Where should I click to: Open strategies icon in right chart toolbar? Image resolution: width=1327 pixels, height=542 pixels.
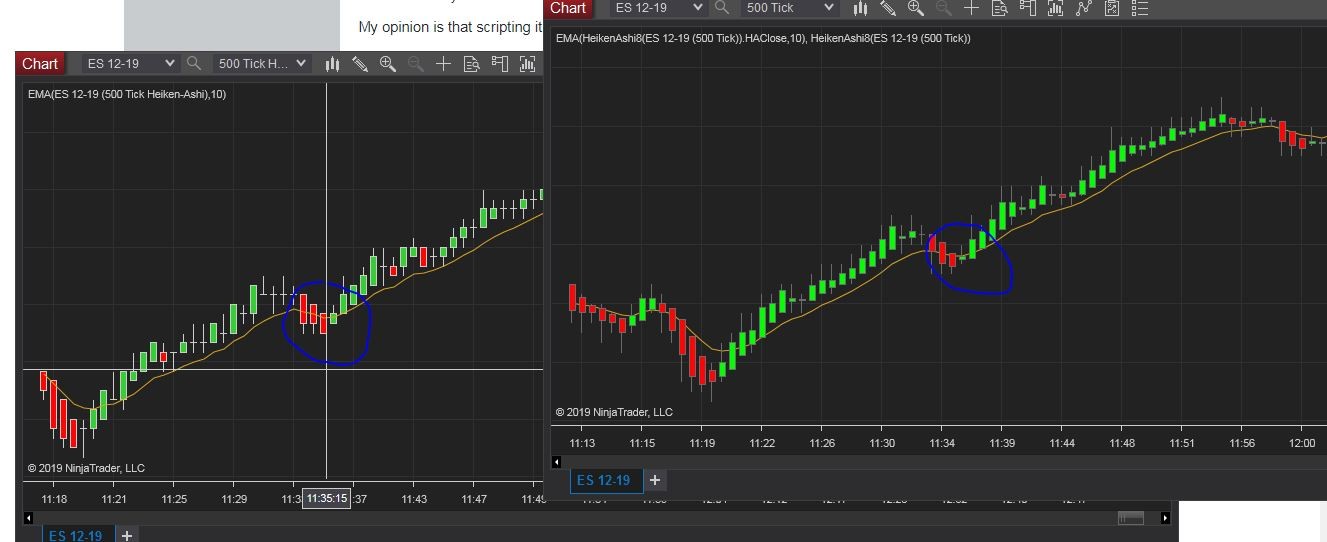pos(1084,8)
